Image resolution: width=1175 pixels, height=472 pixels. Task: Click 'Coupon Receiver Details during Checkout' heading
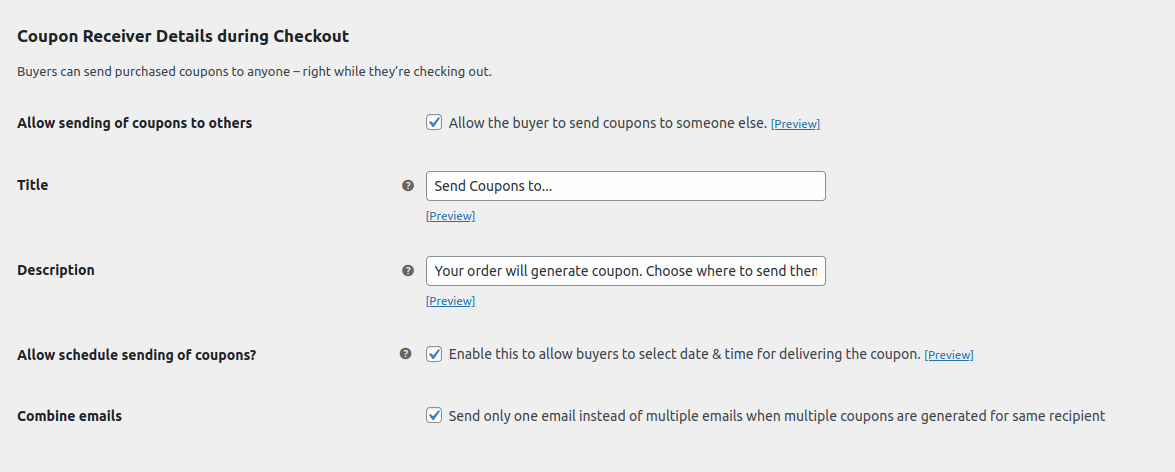[x=183, y=36]
